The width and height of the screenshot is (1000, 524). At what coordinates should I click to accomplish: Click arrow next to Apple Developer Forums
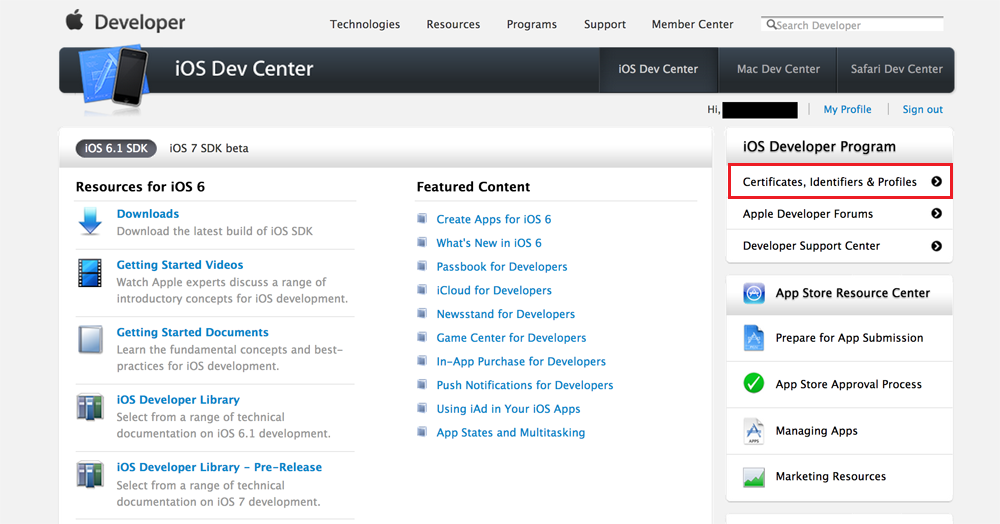click(936, 214)
